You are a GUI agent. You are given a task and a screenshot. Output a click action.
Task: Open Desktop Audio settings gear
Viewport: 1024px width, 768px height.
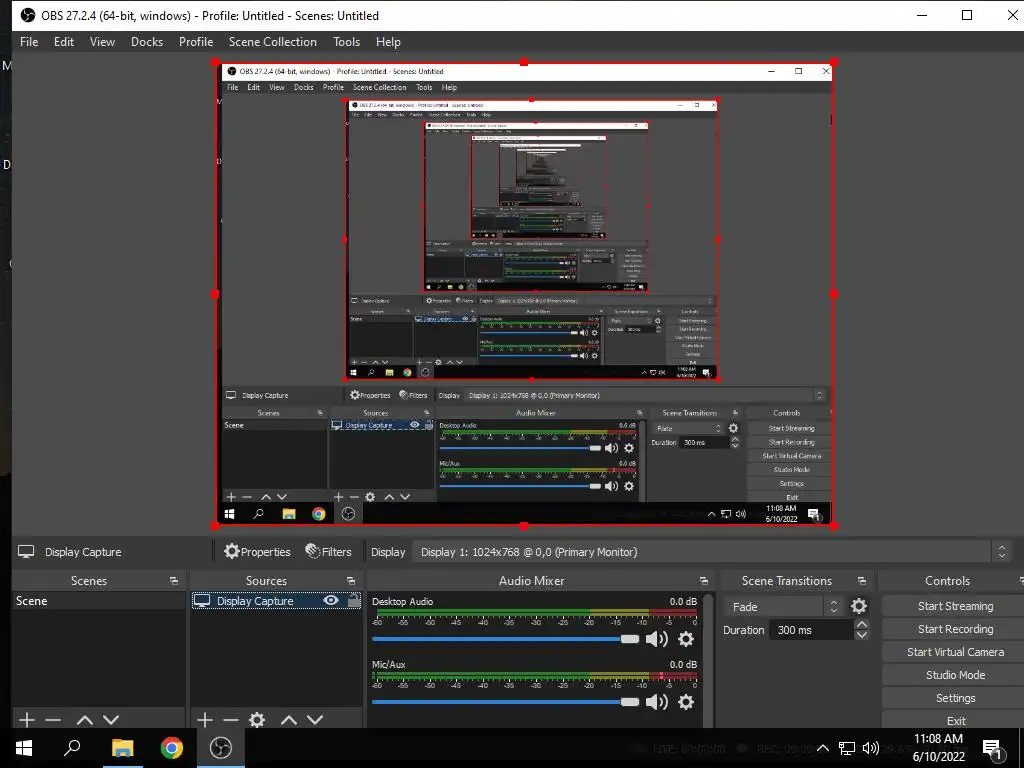coord(686,639)
